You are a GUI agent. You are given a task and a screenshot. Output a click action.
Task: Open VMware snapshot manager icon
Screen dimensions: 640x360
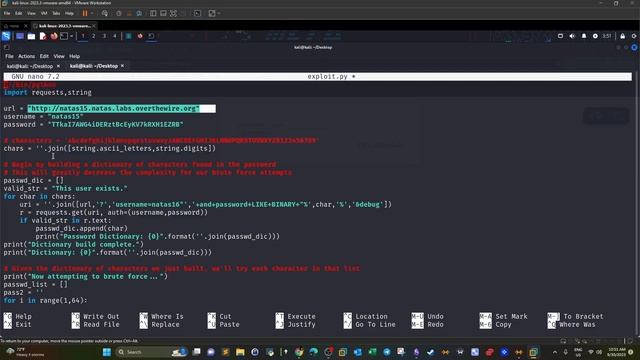(x=139, y=13)
